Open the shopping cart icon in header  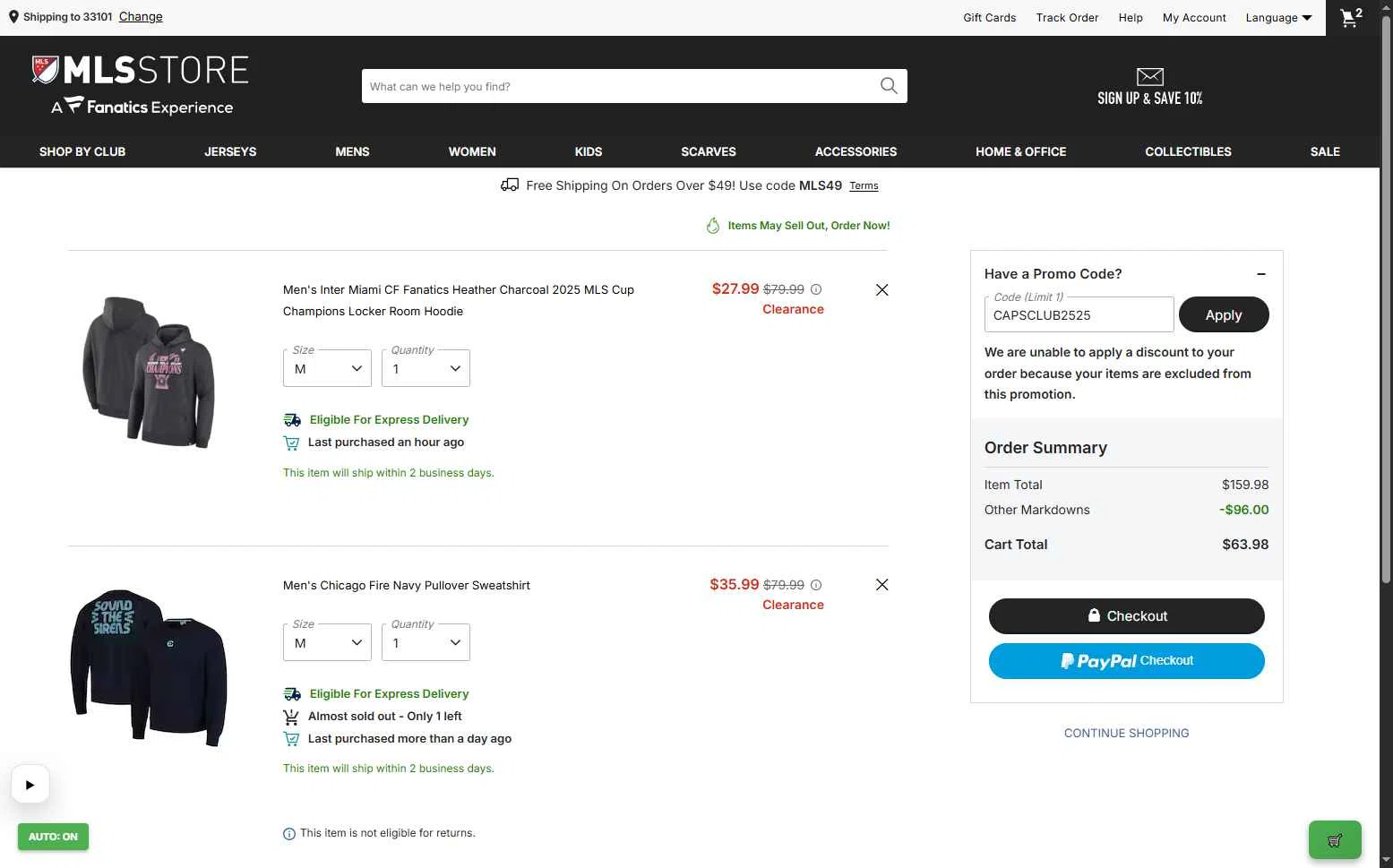coord(1351,17)
